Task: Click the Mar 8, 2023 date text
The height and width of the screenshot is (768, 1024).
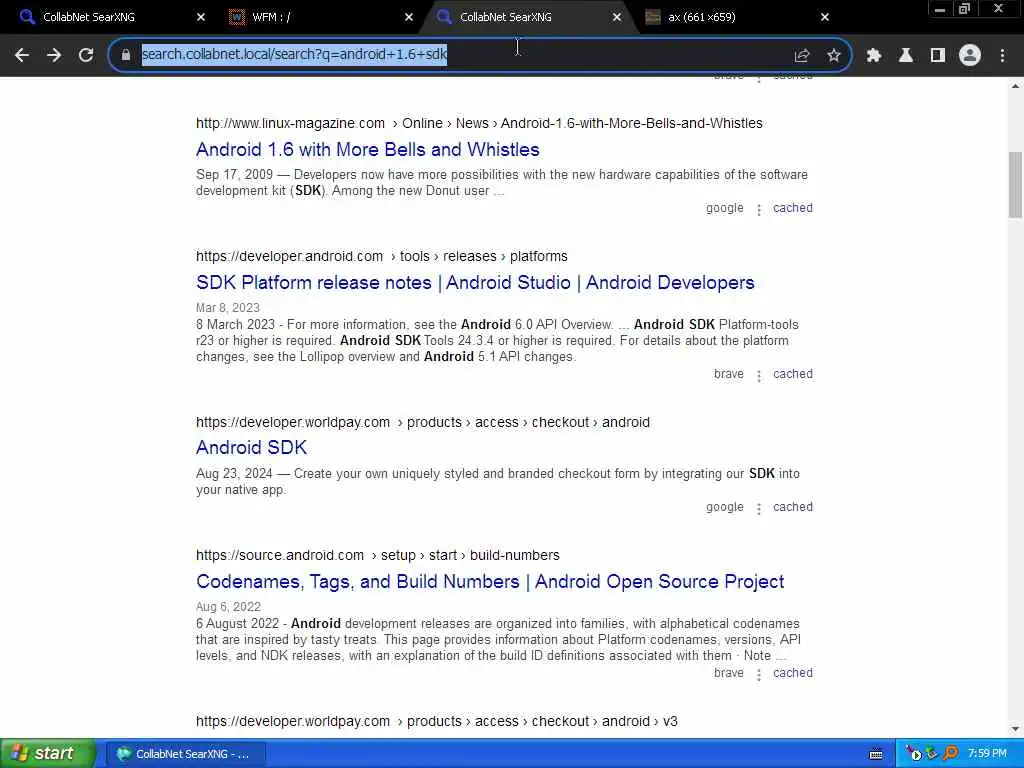Action: click(228, 308)
